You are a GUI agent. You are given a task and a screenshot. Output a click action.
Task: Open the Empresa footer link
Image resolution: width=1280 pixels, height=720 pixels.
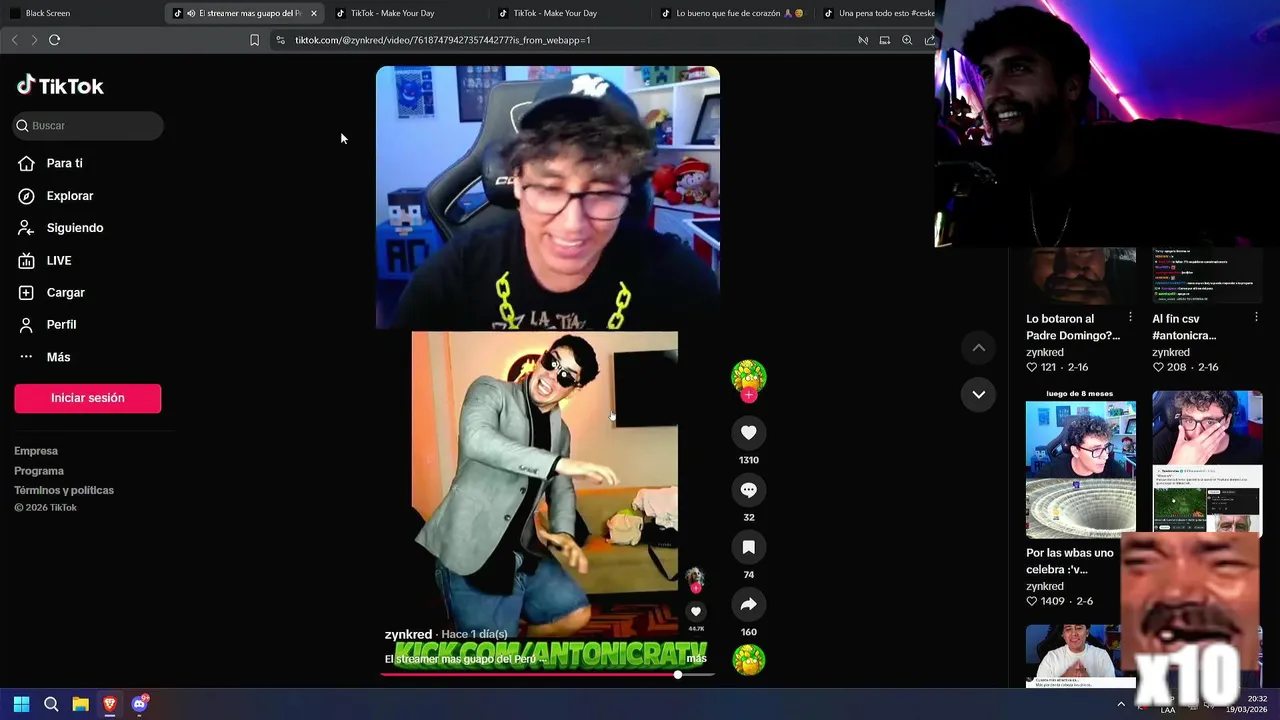pos(36,451)
